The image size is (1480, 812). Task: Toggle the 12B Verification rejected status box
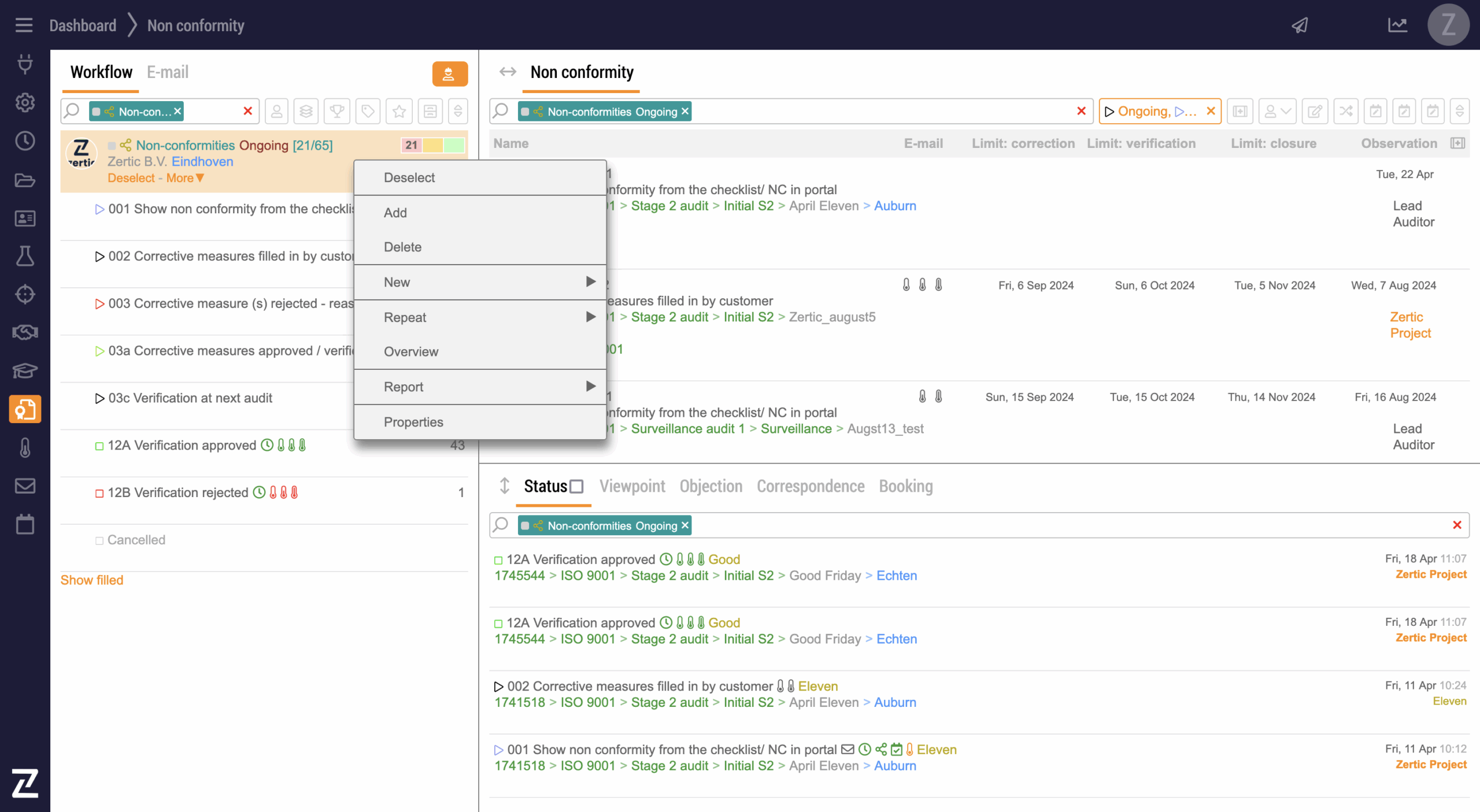click(x=99, y=493)
